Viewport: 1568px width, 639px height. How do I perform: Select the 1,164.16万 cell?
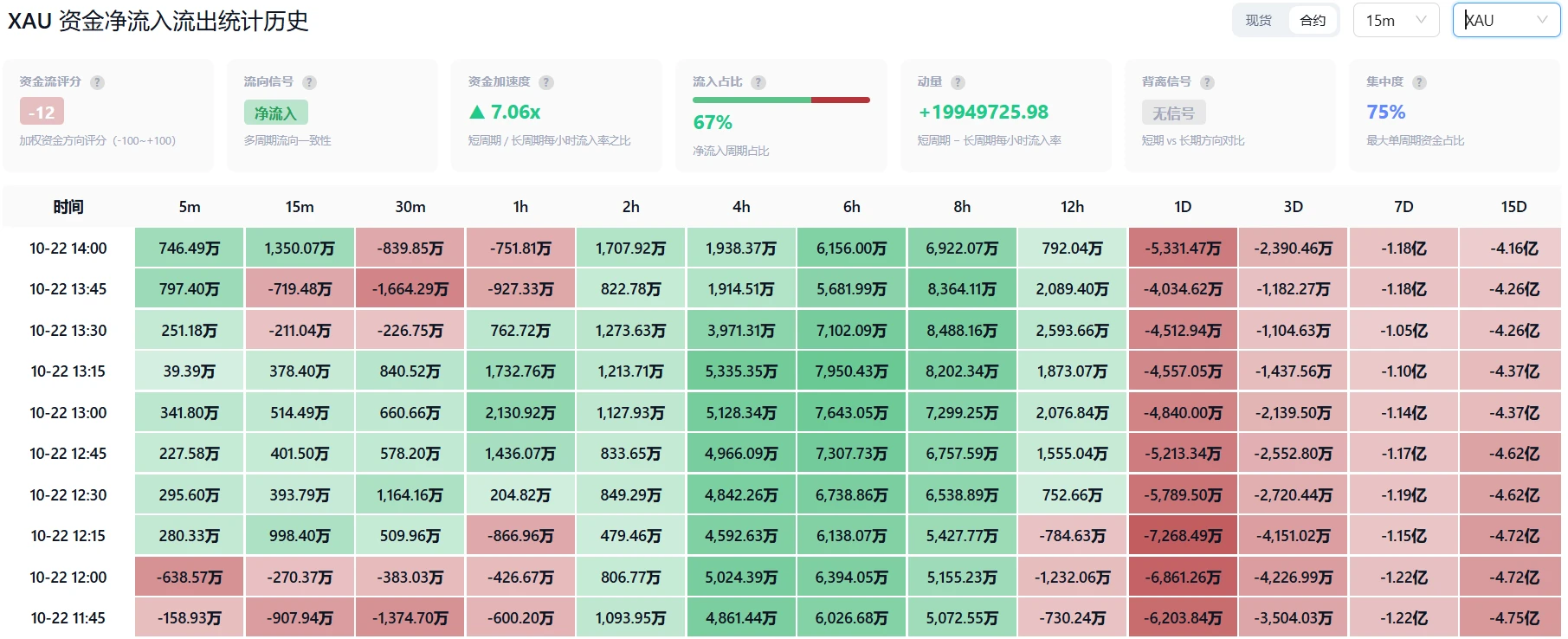pyautogui.click(x=410, y=495)
